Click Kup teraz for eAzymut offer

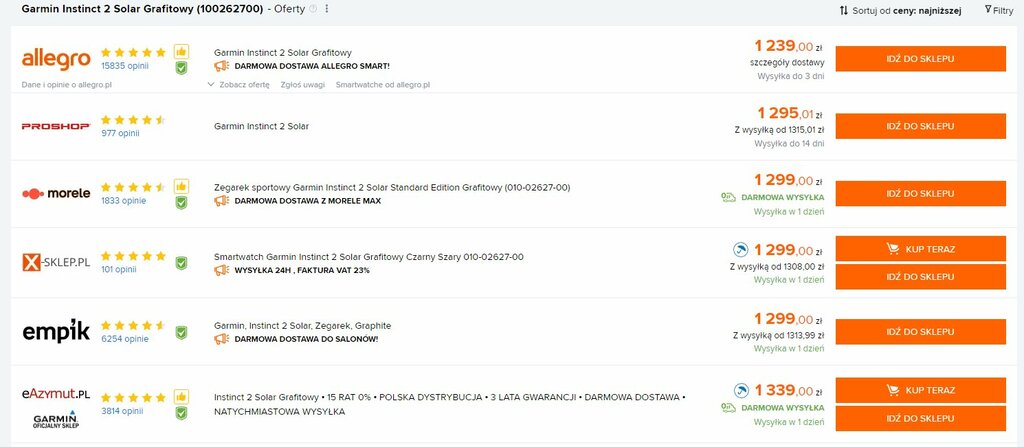[920, 390]
